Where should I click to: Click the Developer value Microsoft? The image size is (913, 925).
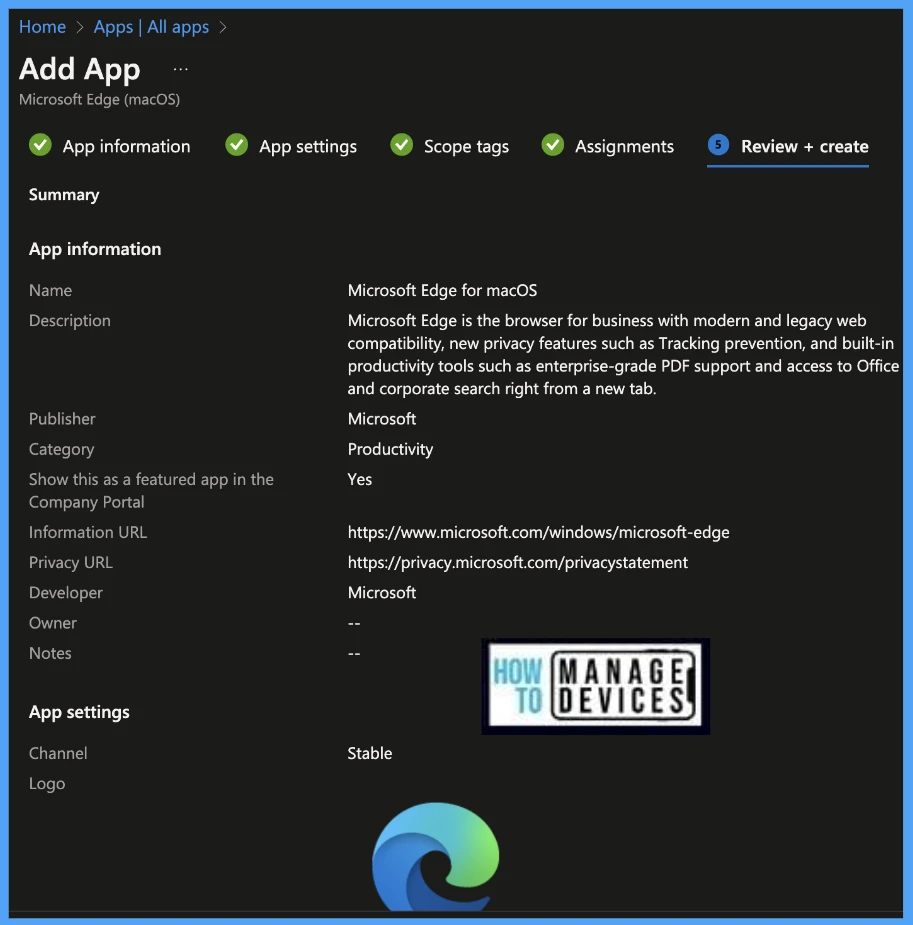coord(382,592)
